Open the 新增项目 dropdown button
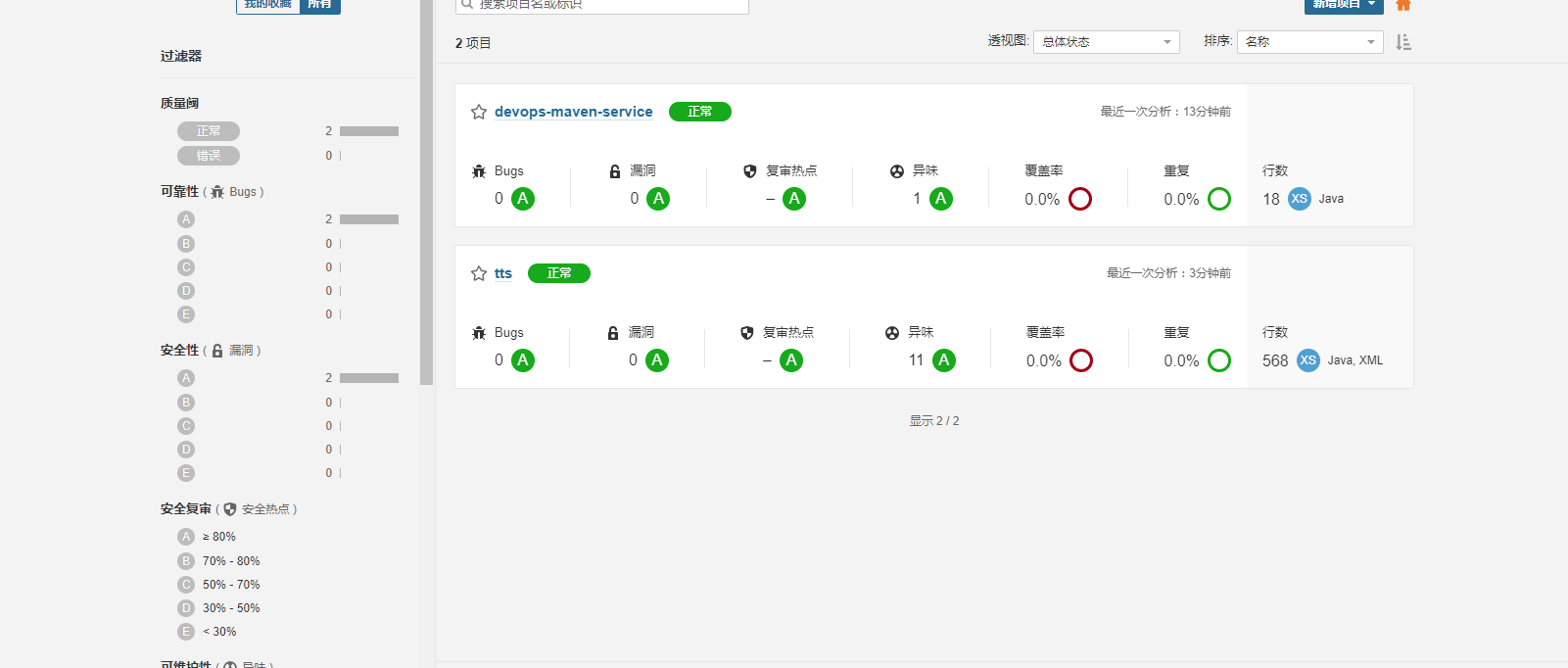This screenshot has height=668, width=1568. pos(1344,5)
